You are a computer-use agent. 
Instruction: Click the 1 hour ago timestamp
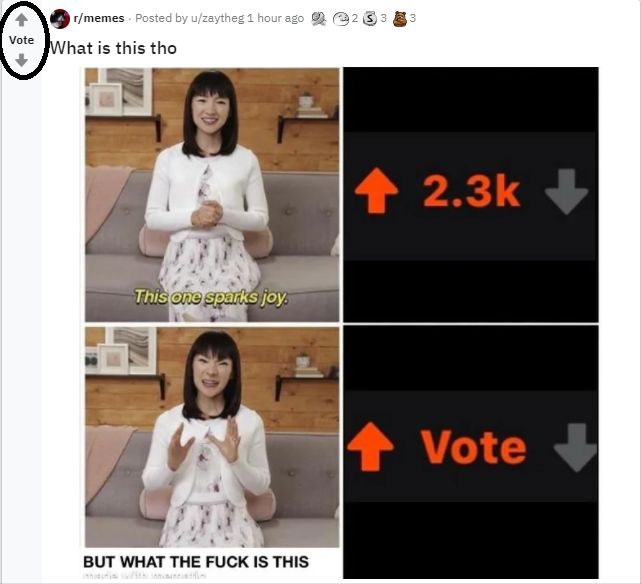coord(276,18)
